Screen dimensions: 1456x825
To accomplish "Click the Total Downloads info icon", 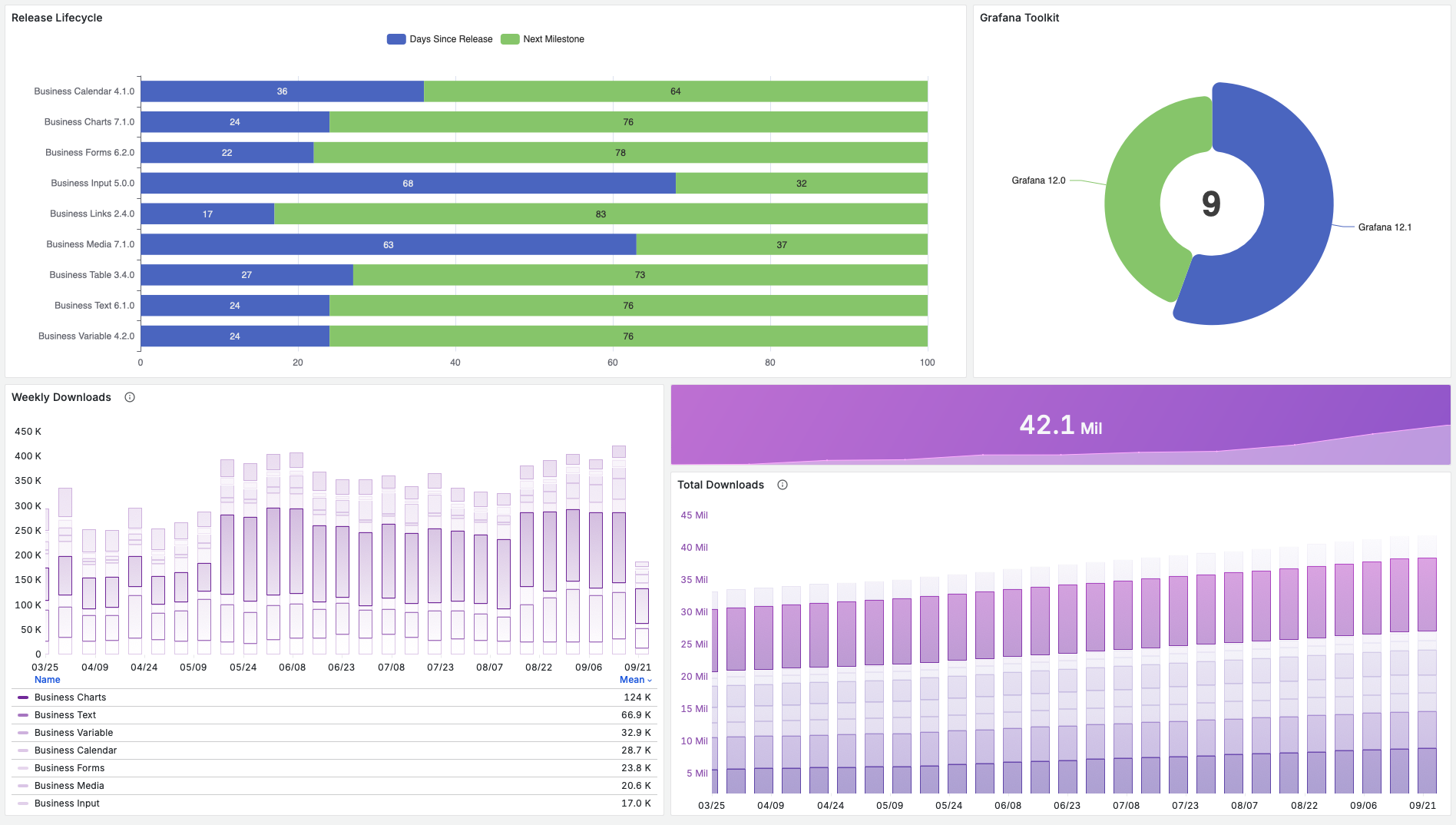I will [x=783, y=485].
